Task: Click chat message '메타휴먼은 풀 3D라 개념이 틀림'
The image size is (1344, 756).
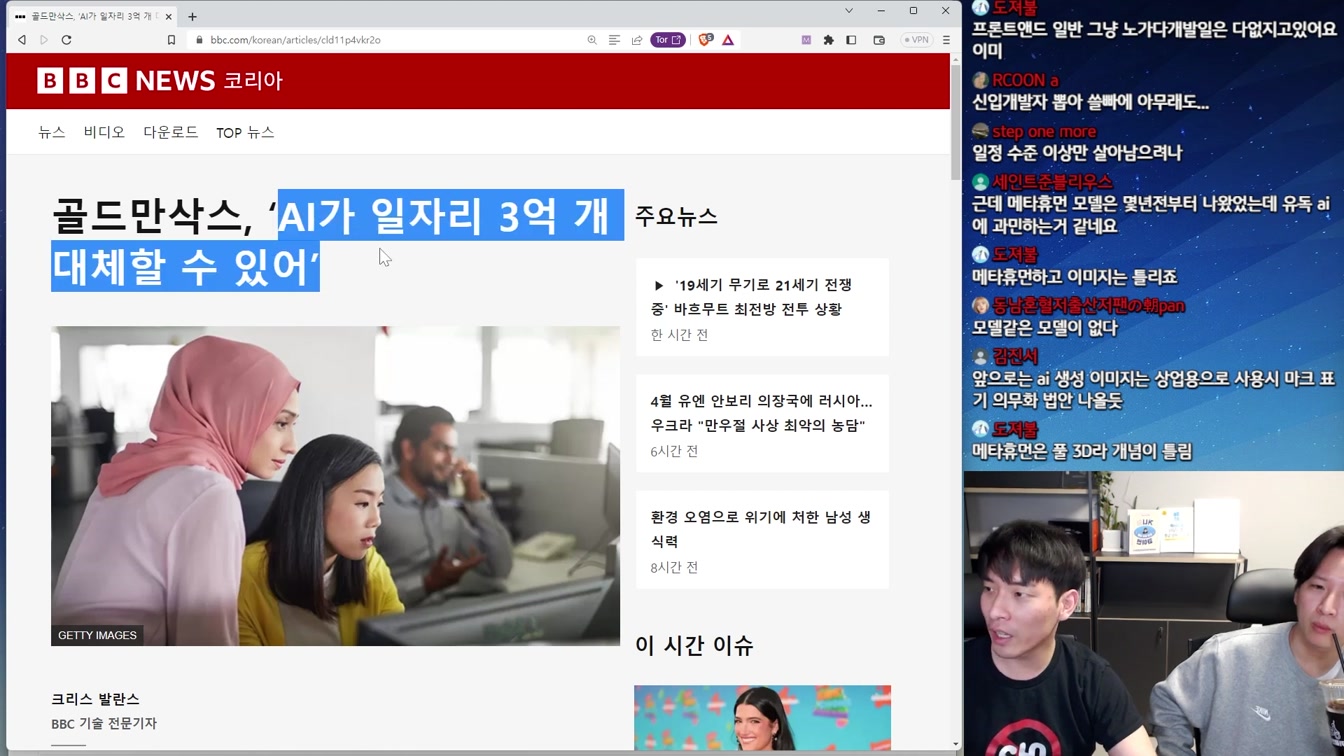Action: (x=1082, y=451)
